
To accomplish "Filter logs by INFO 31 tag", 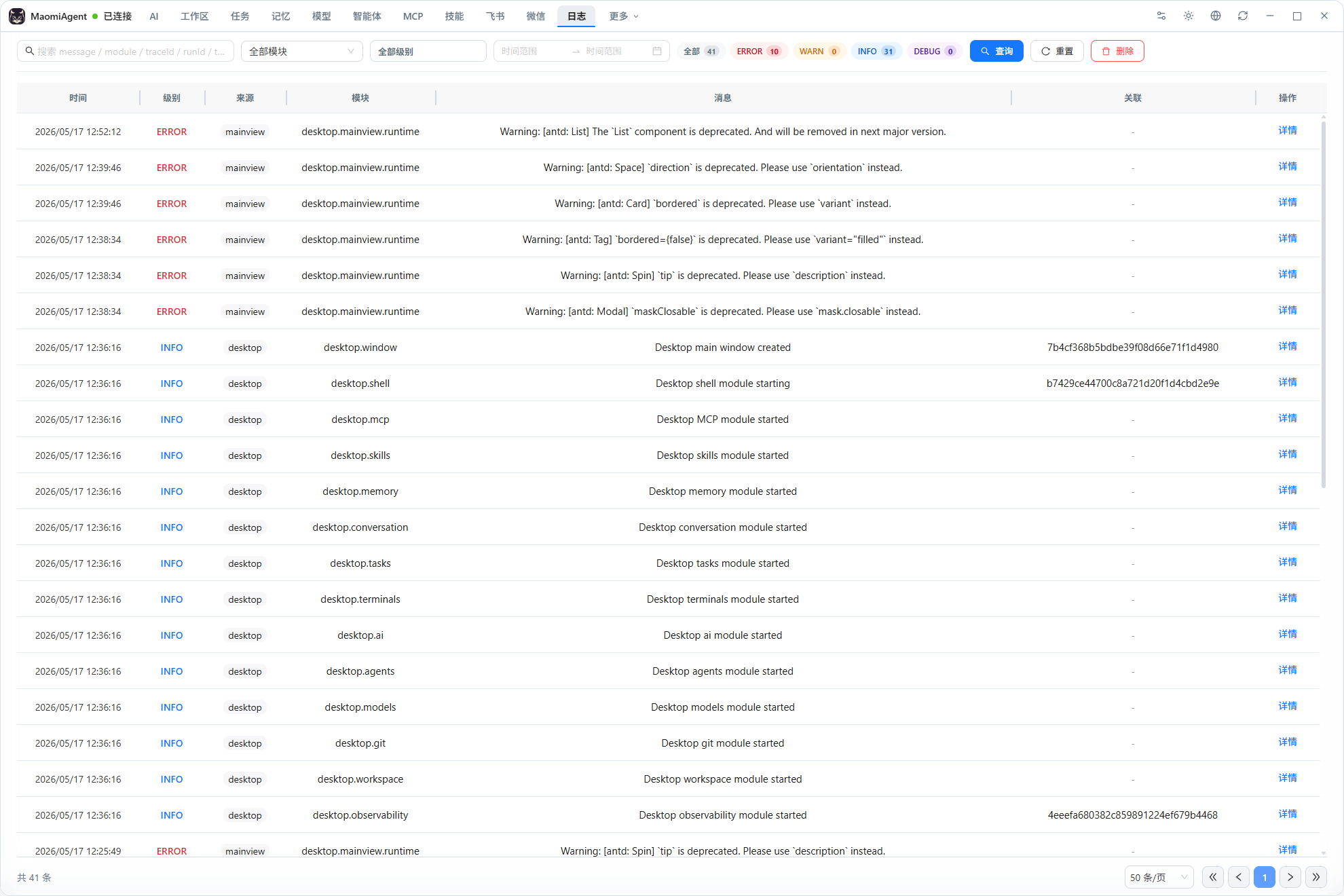I will pyautogui.click(x=876, y=51).
